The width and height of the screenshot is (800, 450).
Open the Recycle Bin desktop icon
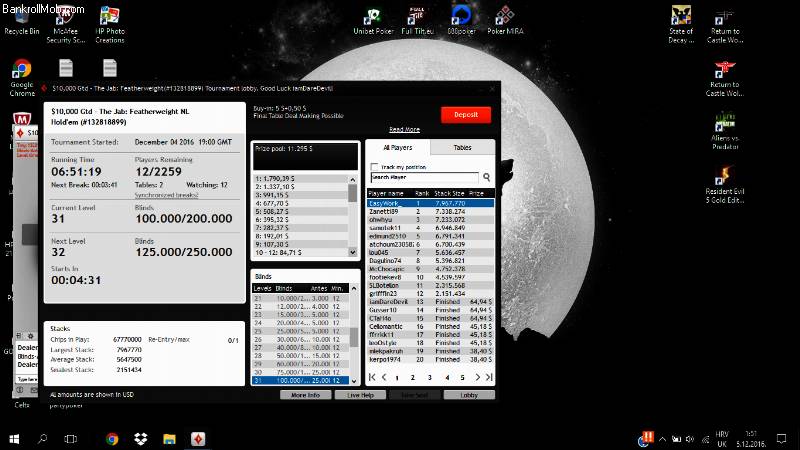click(x=21, y=21)
